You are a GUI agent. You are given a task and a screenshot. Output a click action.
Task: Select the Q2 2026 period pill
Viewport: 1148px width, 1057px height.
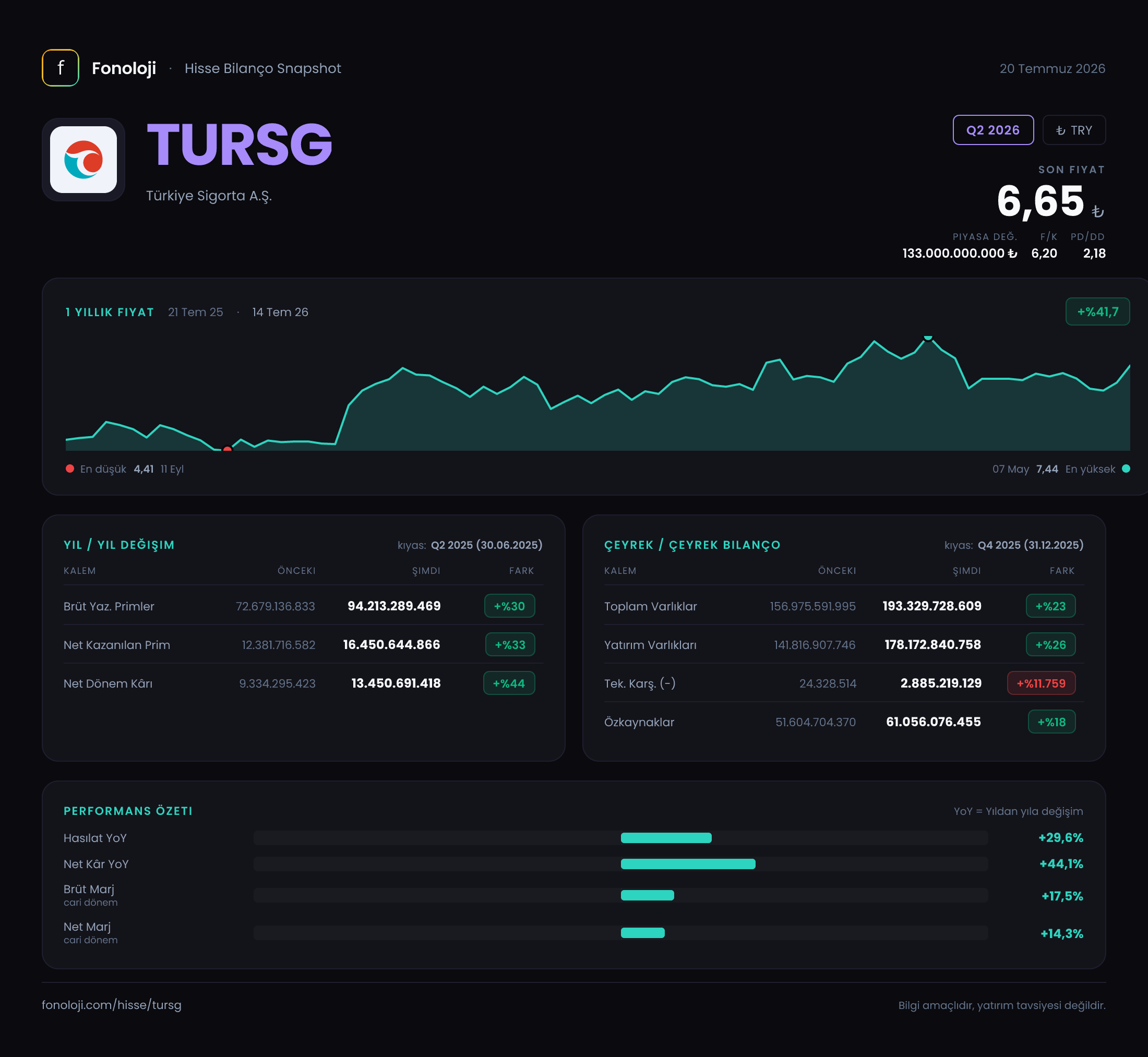(x=993, y=130)
